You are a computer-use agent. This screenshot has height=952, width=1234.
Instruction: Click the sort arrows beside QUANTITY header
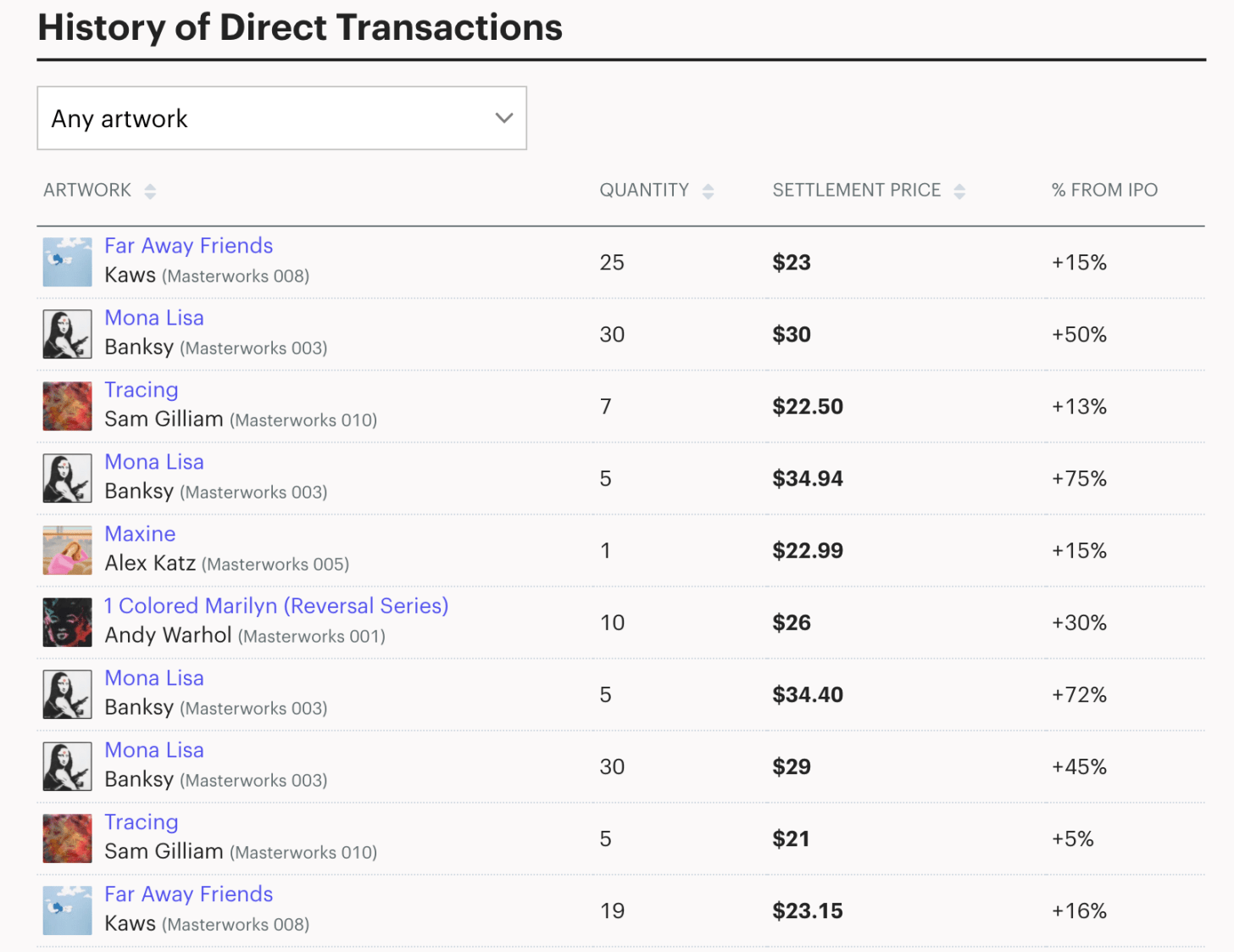pos(708,190)
